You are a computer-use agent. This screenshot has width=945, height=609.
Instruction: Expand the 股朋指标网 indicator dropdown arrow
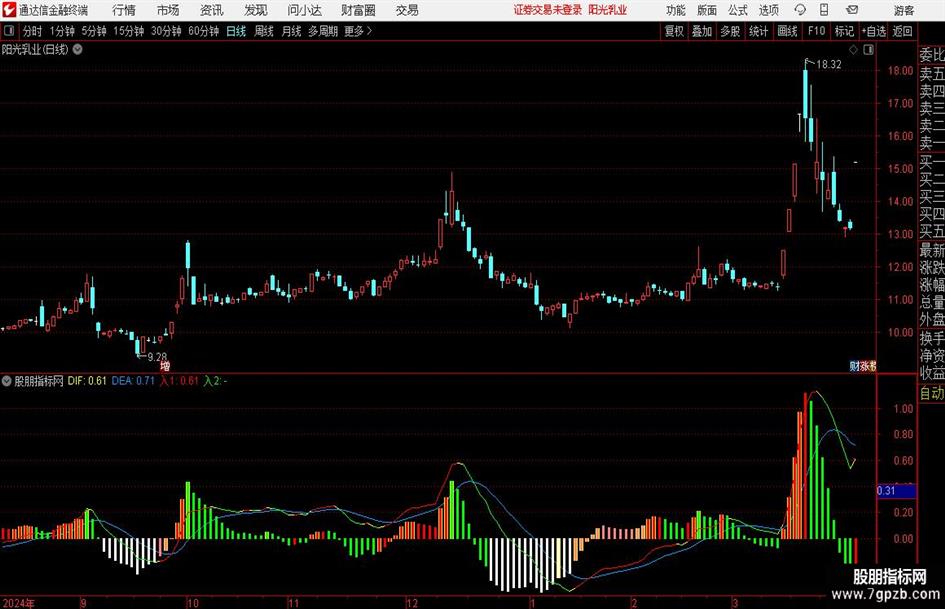pos(7,380)
